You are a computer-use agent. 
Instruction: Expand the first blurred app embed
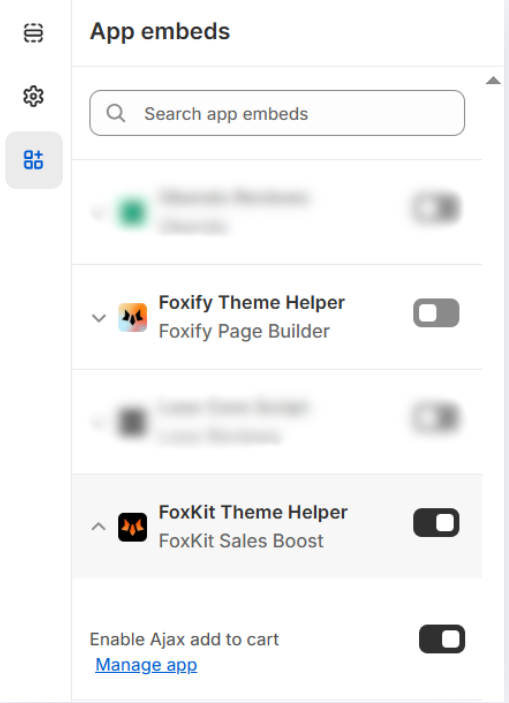click(x=98, y=212)
